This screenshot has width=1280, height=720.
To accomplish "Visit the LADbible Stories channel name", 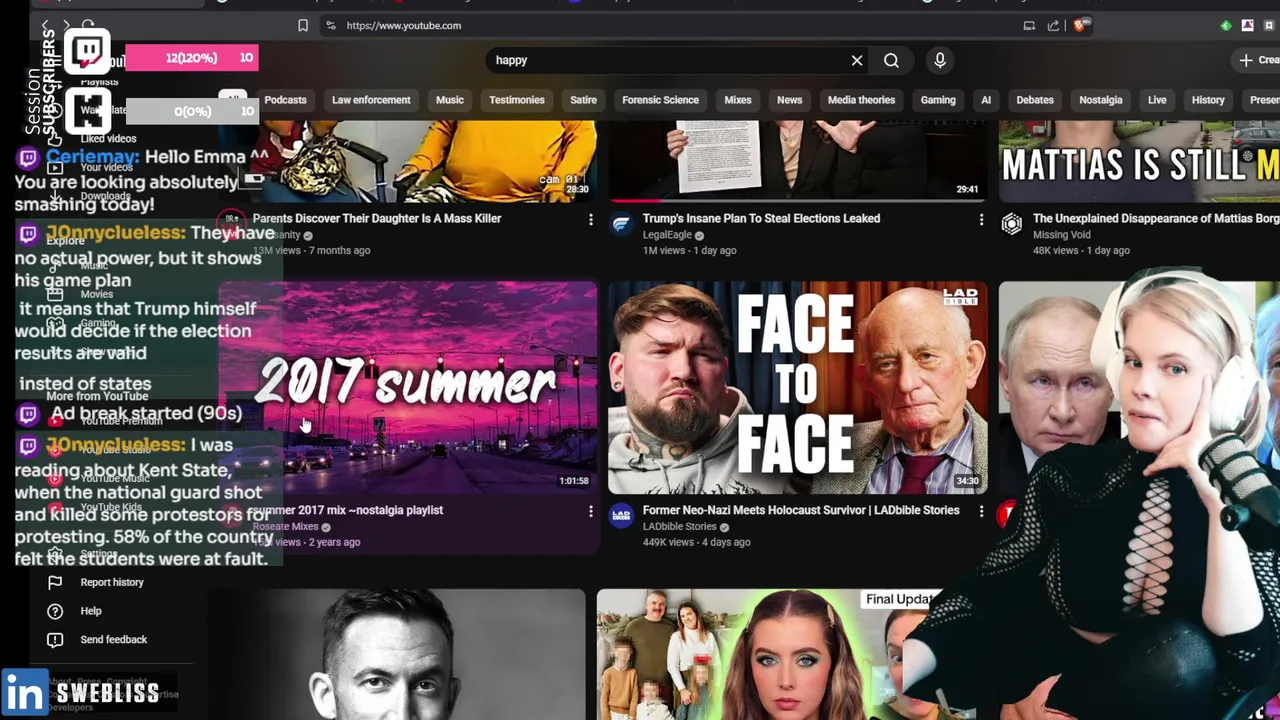I will (x=680, y=527).
